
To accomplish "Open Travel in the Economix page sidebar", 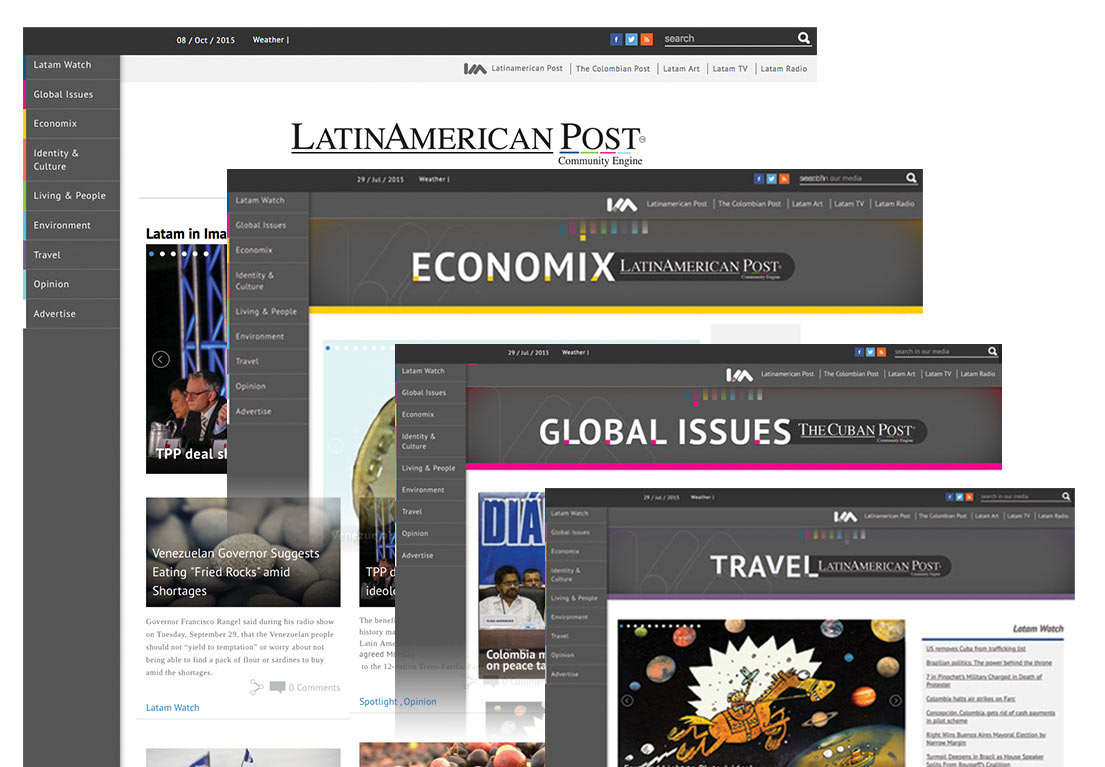I will (268, 362).
